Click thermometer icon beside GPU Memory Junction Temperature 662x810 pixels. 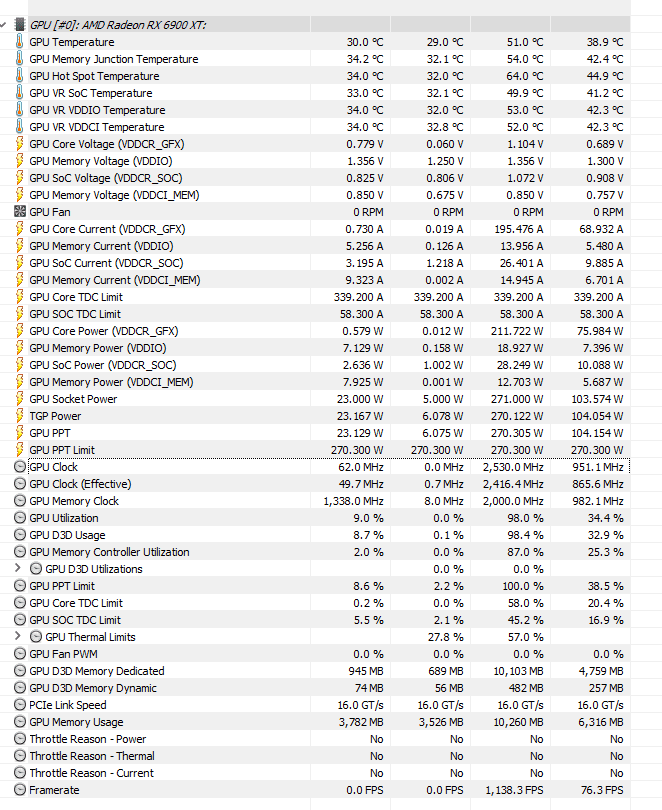(x=20, y=59)
